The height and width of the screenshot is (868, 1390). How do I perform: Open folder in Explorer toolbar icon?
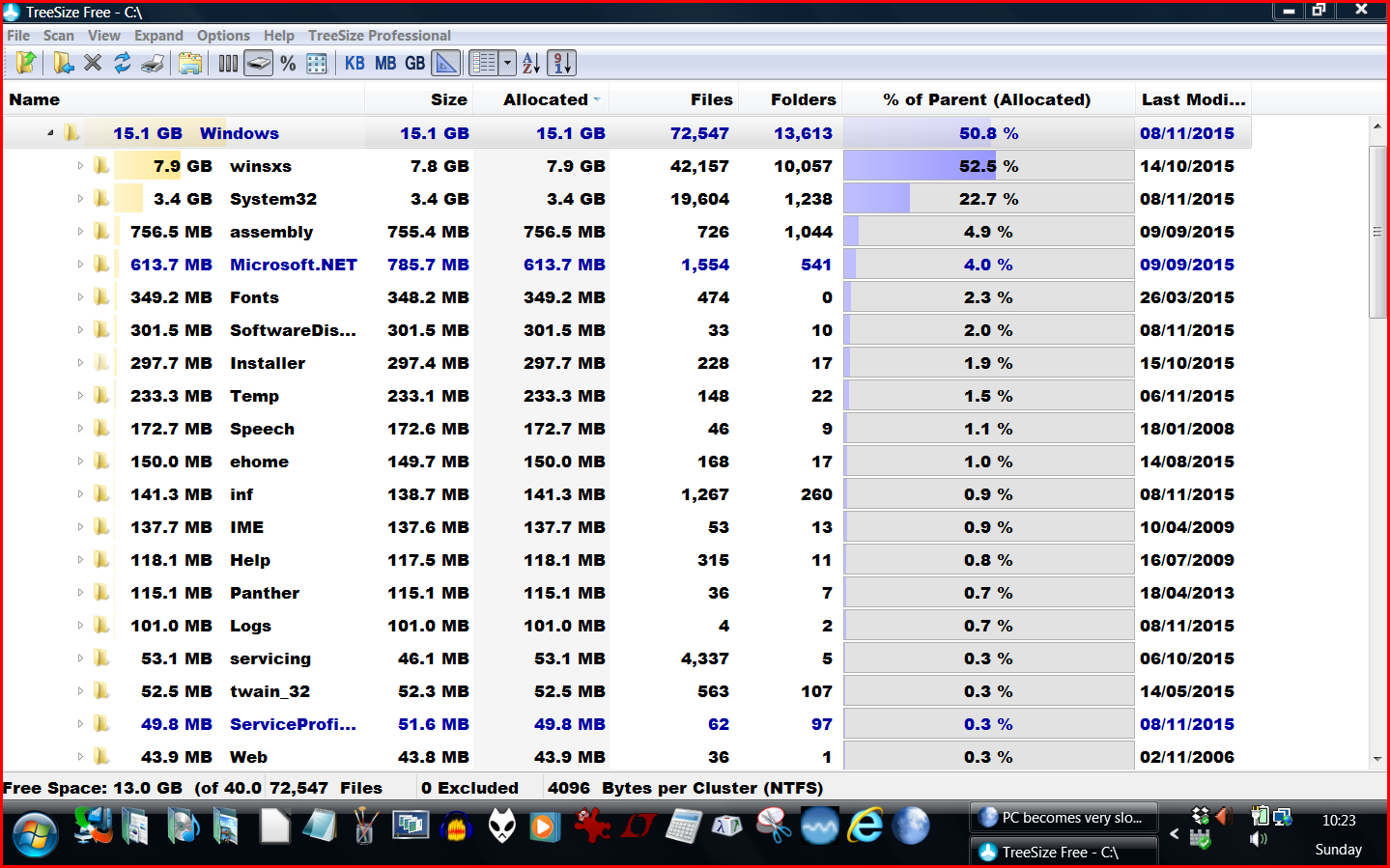point(191,64)
